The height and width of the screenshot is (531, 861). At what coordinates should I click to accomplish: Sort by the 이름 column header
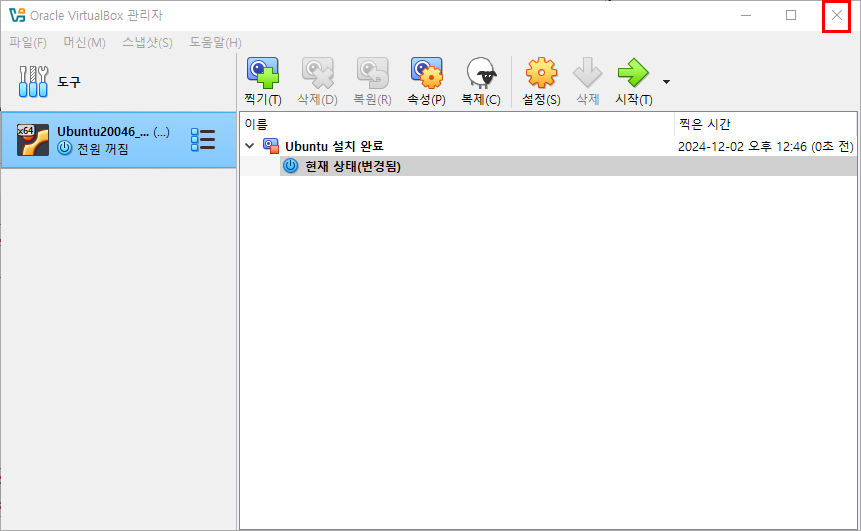[457, 124]
